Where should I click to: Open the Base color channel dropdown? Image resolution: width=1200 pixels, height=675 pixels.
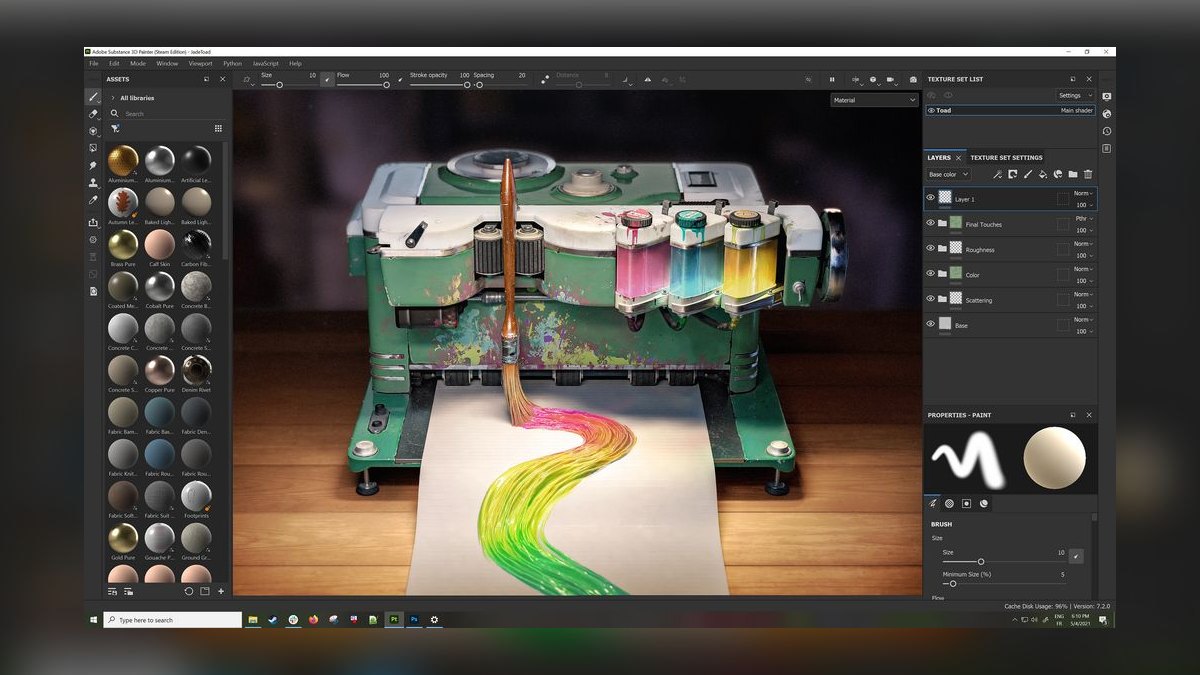point(949,174)
